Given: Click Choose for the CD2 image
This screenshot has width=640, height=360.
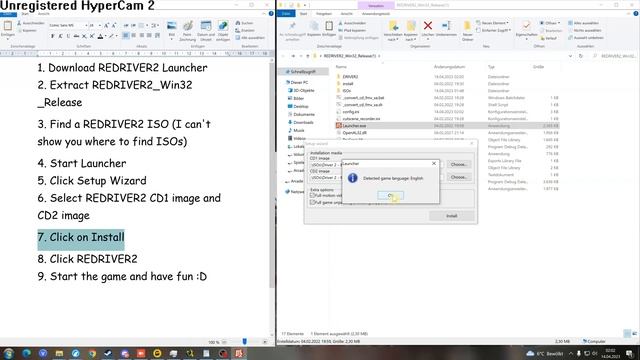Looking at the screenshot, I should pyautogui.click(x=459, y=177).
